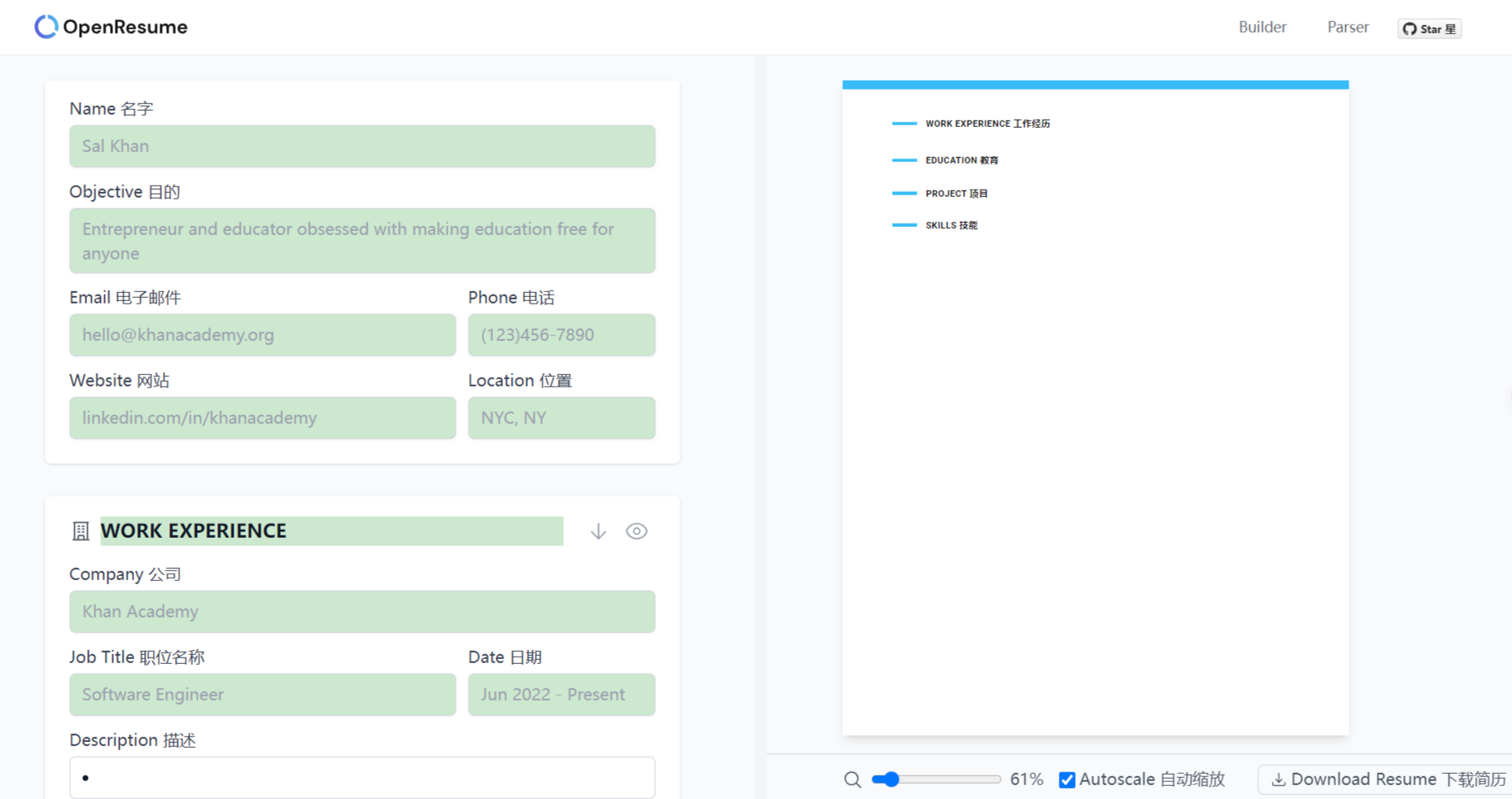Click the Job Title input field
Image resolution: width=1512 pixels, height=799 pixels.
263,695
